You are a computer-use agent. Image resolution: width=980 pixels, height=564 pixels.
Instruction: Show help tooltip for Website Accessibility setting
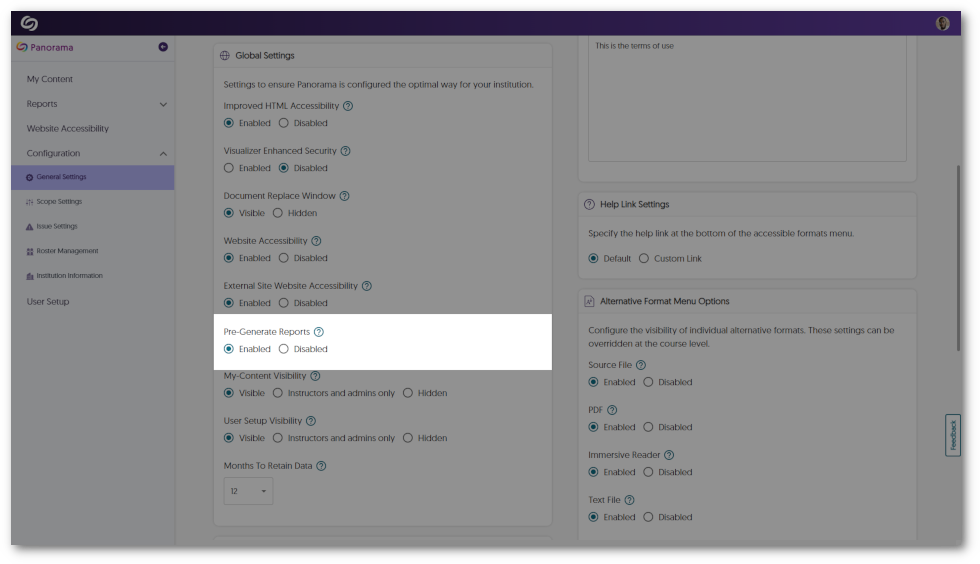click(x=316, y=241)
